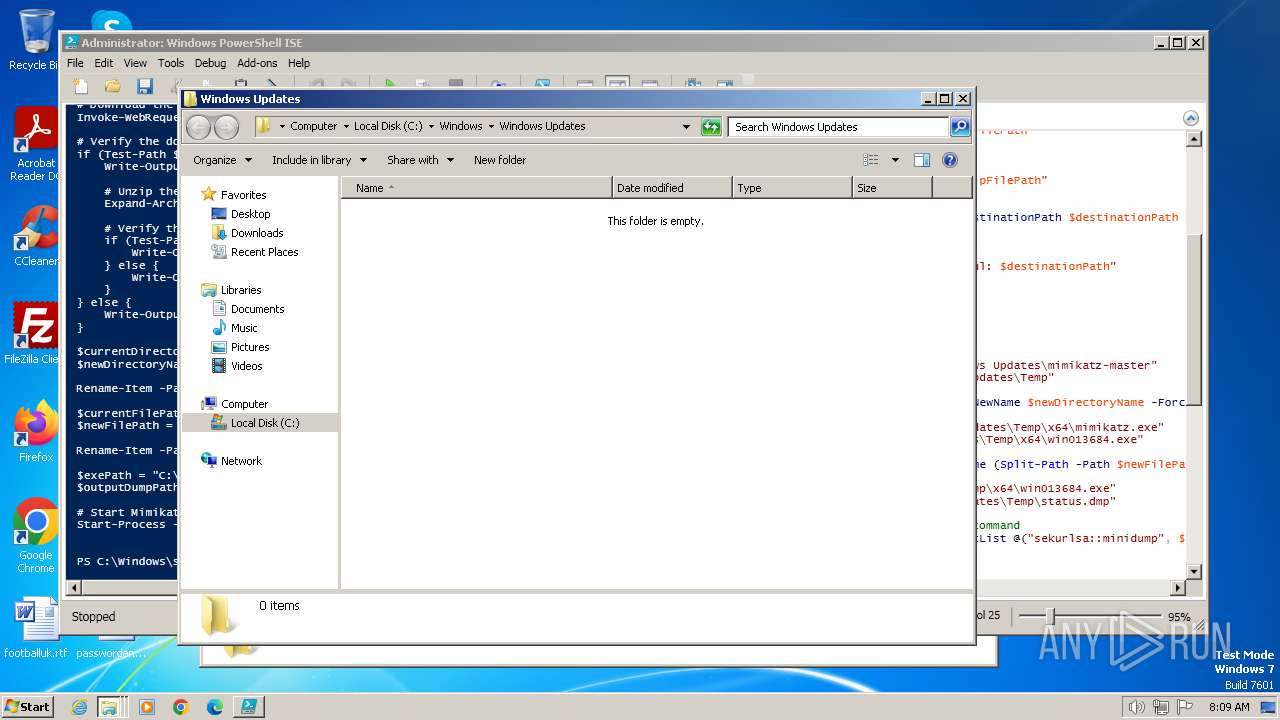The image size is (1280, 720).
Task: Click the New folder button
Action: click(x=500, y=160)
